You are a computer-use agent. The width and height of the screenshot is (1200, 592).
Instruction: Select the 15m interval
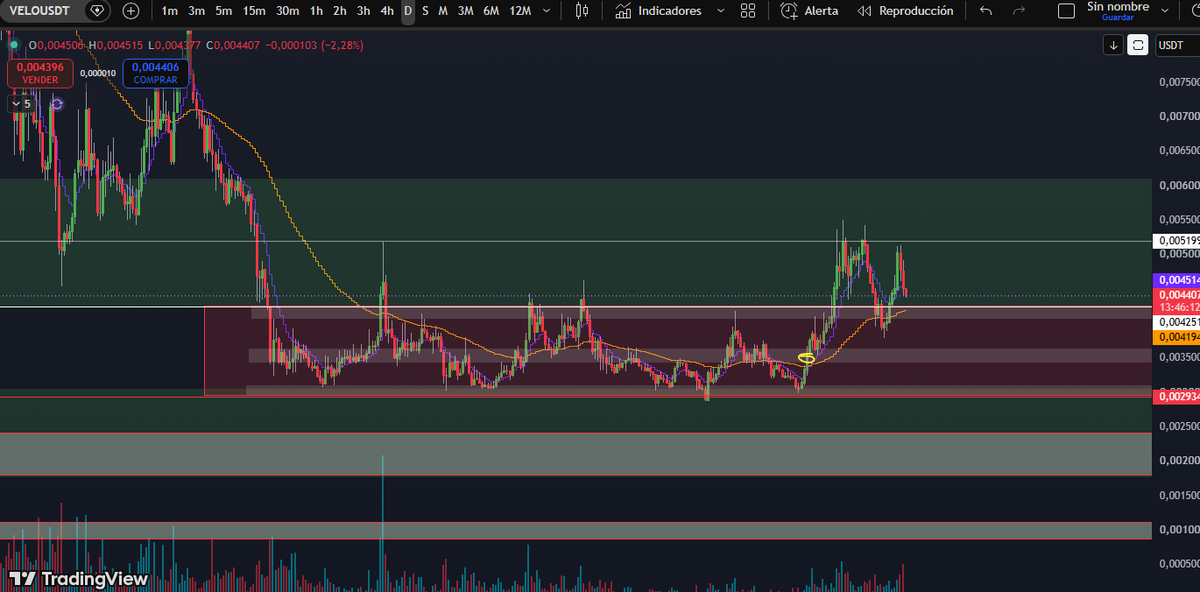[x=254, y=11]
